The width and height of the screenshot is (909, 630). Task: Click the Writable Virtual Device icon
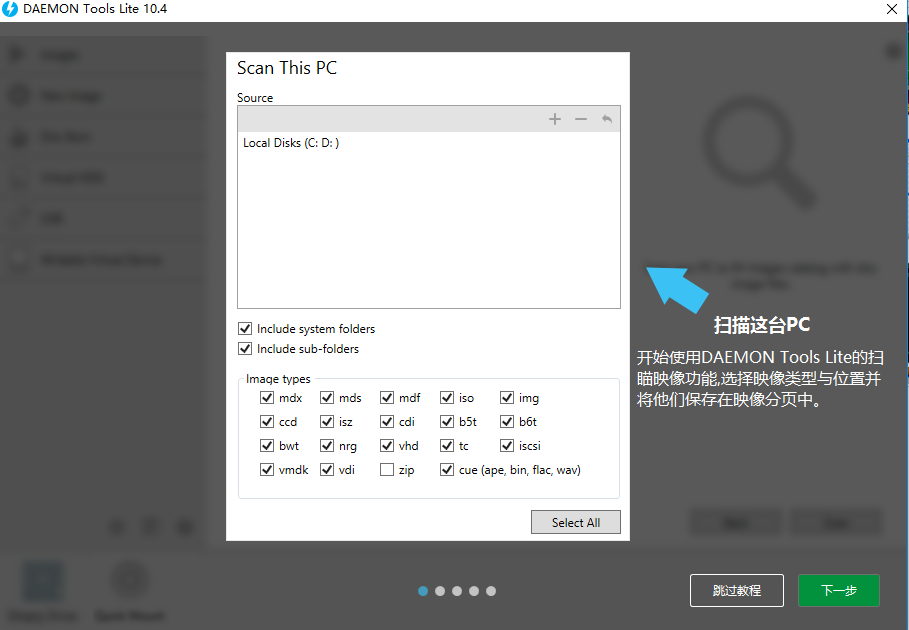coord(22,259)
